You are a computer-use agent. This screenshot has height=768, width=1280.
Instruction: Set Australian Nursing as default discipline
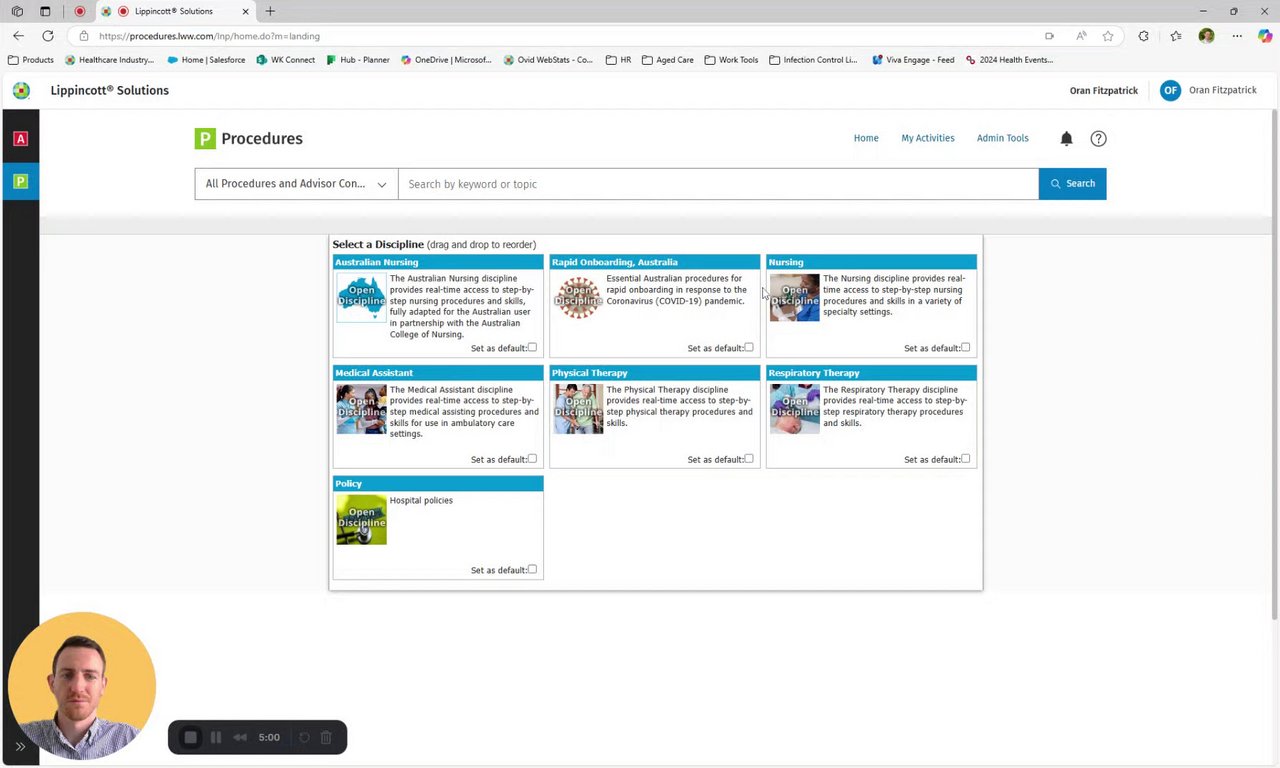532,348
